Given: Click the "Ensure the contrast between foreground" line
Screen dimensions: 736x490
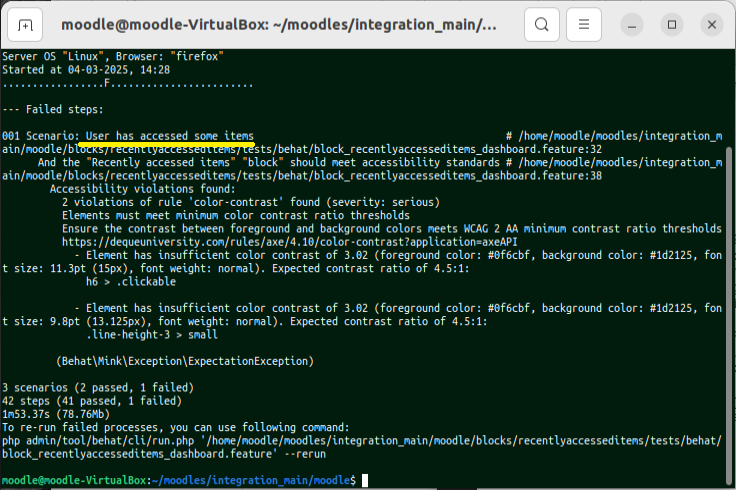Looking at the screenshot, I should coord(391,229).
